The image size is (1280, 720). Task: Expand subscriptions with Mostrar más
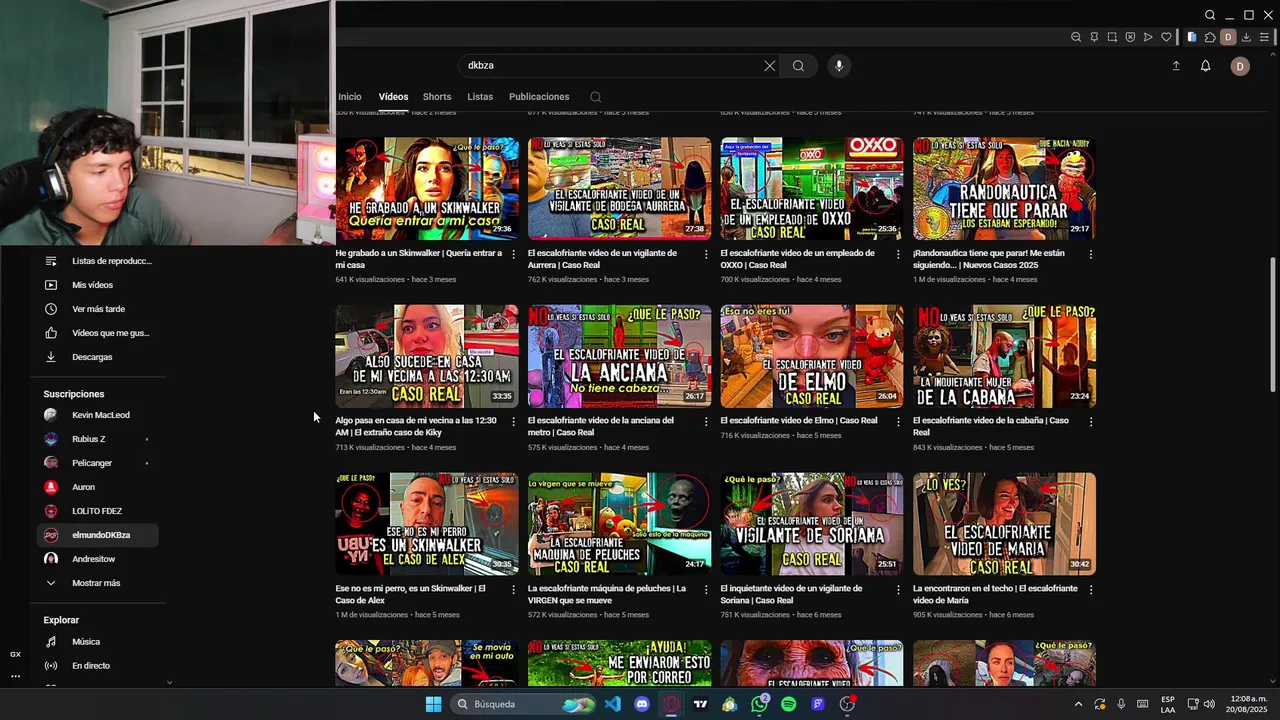coord(97,583)
